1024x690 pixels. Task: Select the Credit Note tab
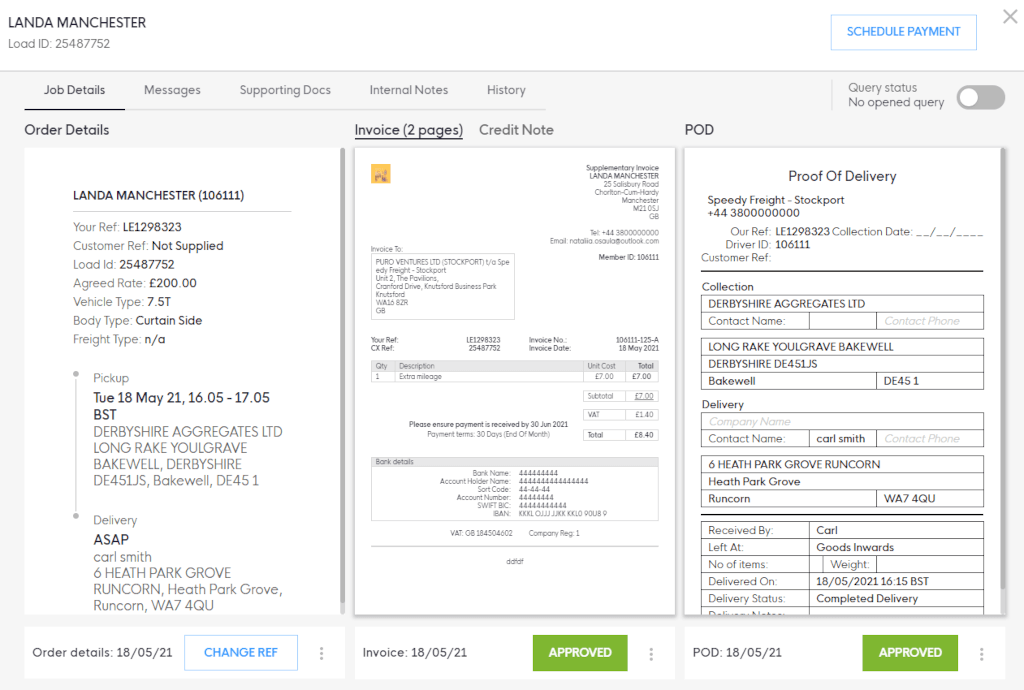[x=516, y=130]
